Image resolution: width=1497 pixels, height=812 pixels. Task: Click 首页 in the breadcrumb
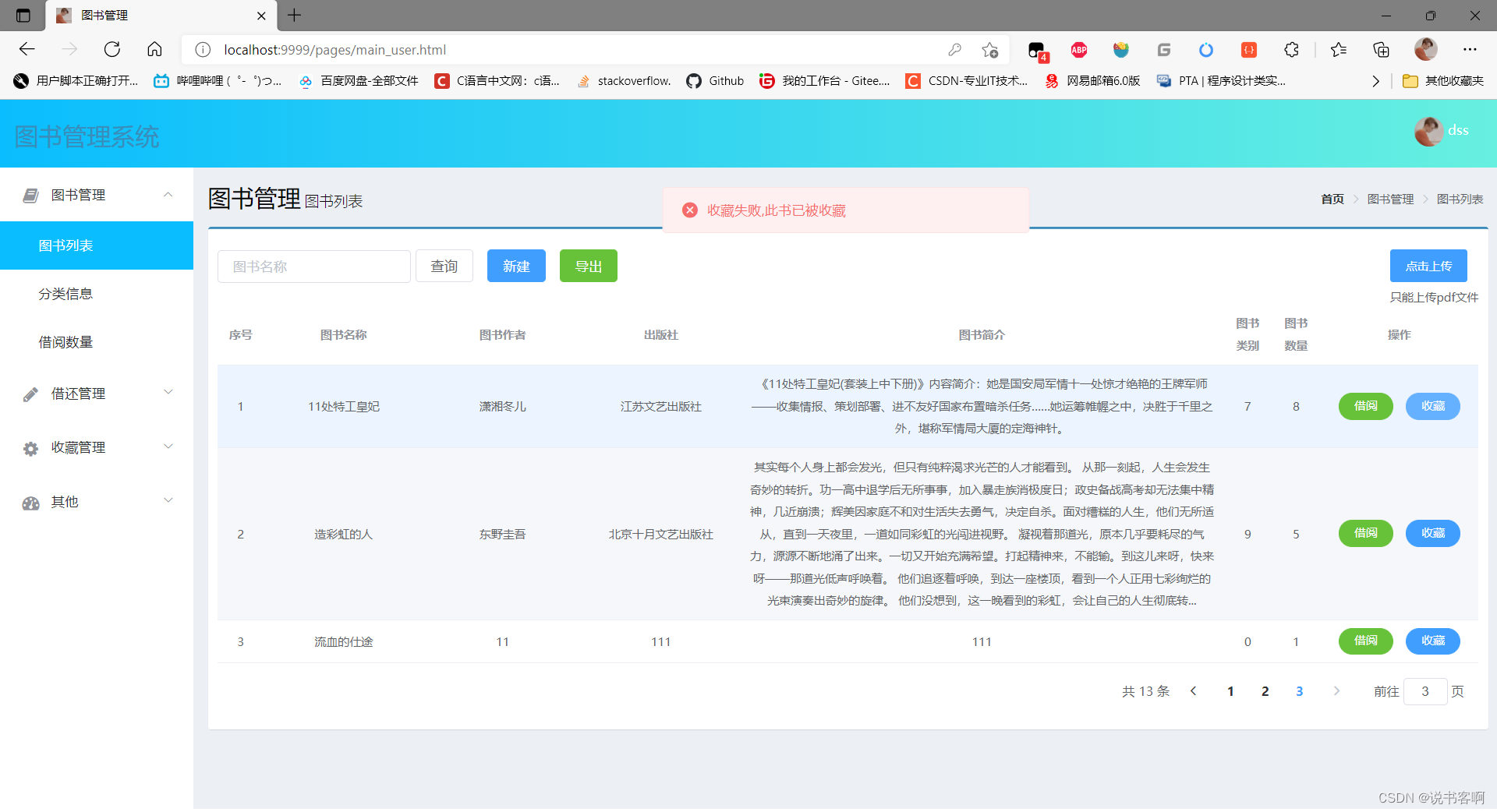pos(1332,199)
